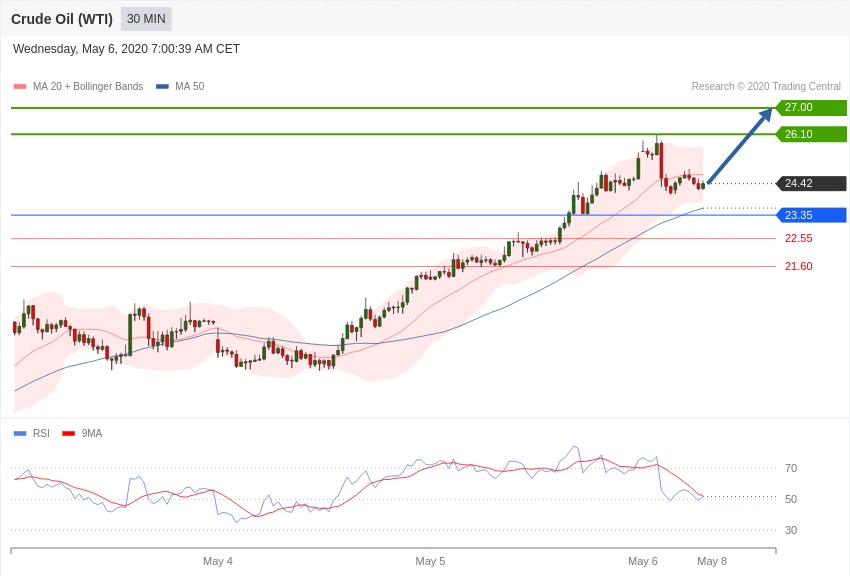The height and width of the screenshot is (576, 850).
Task: Open the Research Trading Central copyright link
Action: coord(766,87)
